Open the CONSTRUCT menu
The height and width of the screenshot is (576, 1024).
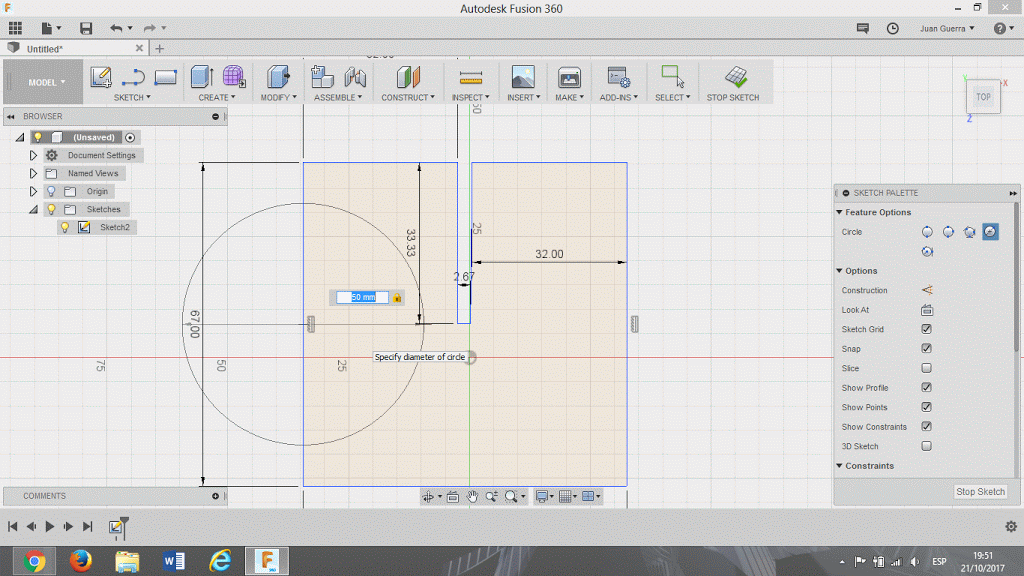(x=408, y=97)
